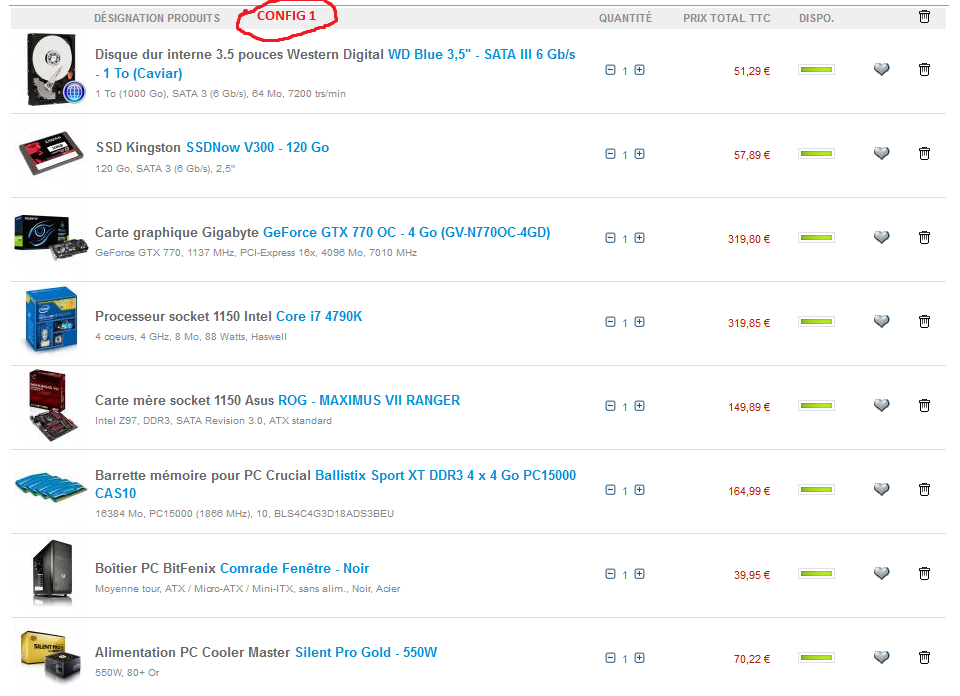Click the Crucial memory sticks thumbnail
This screenshot has height=696, width=960.
point(51,487)
